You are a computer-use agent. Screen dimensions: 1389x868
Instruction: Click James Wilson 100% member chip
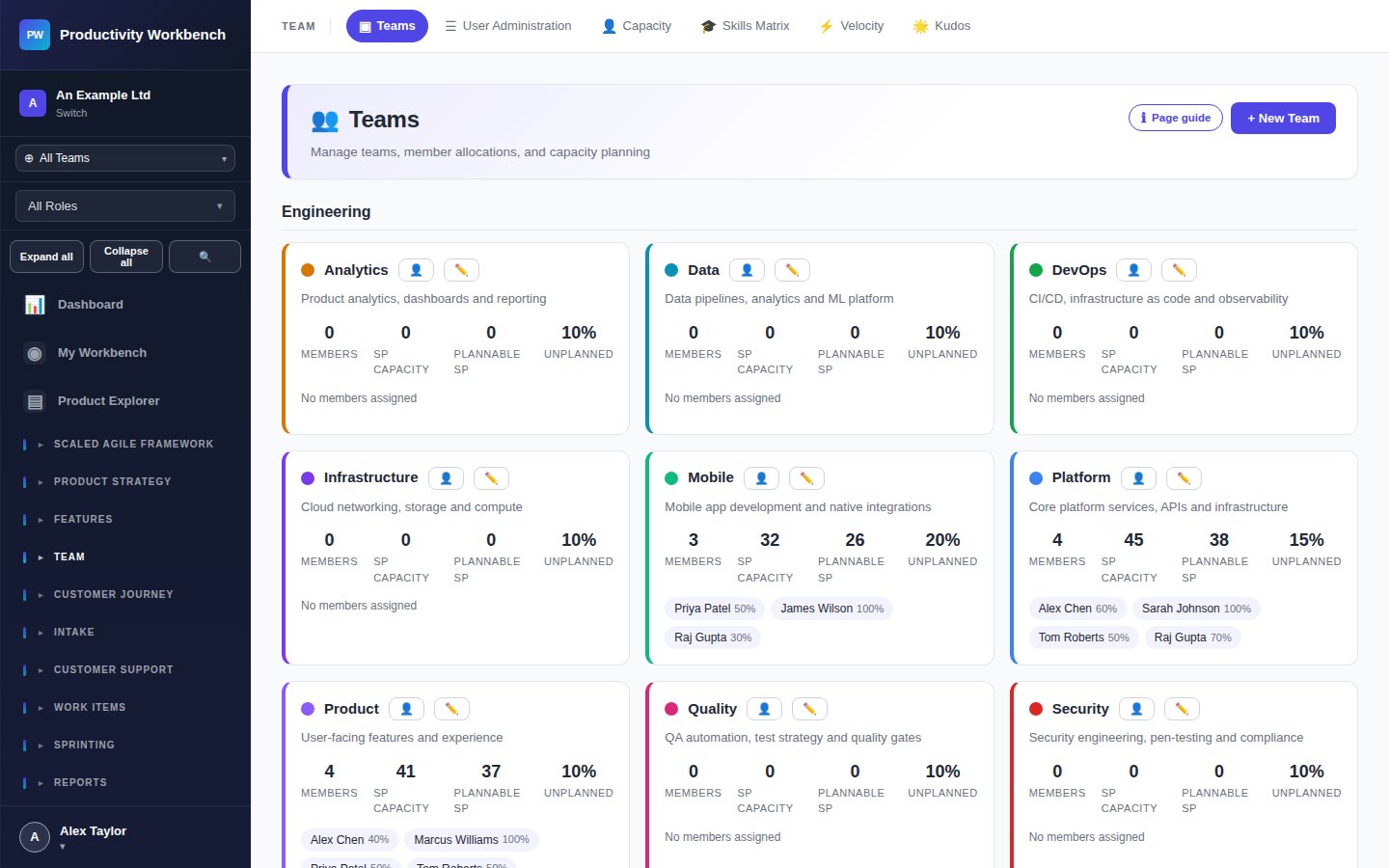coord(831,609)
